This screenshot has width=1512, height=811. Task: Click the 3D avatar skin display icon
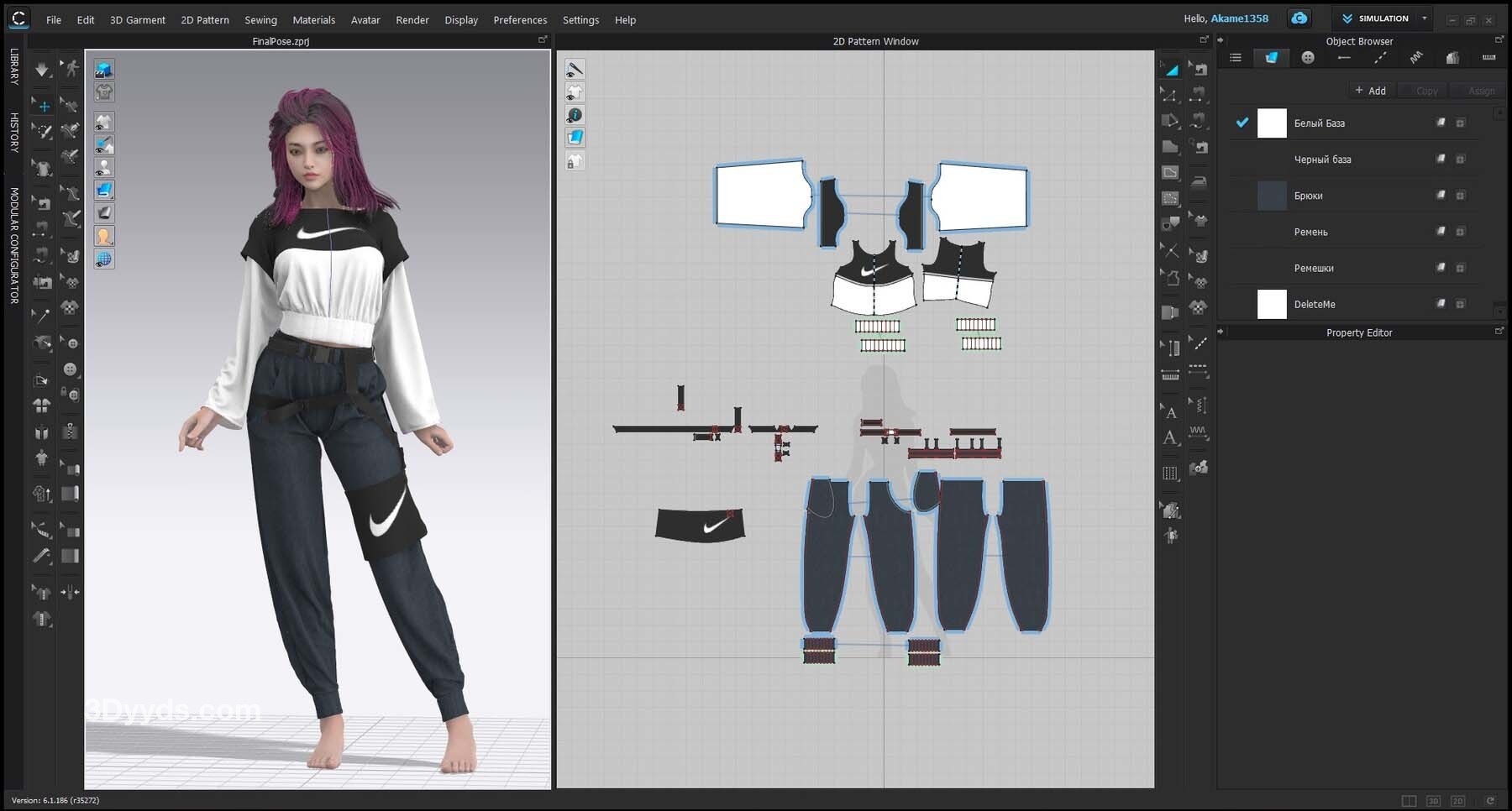tap(104, 236)
